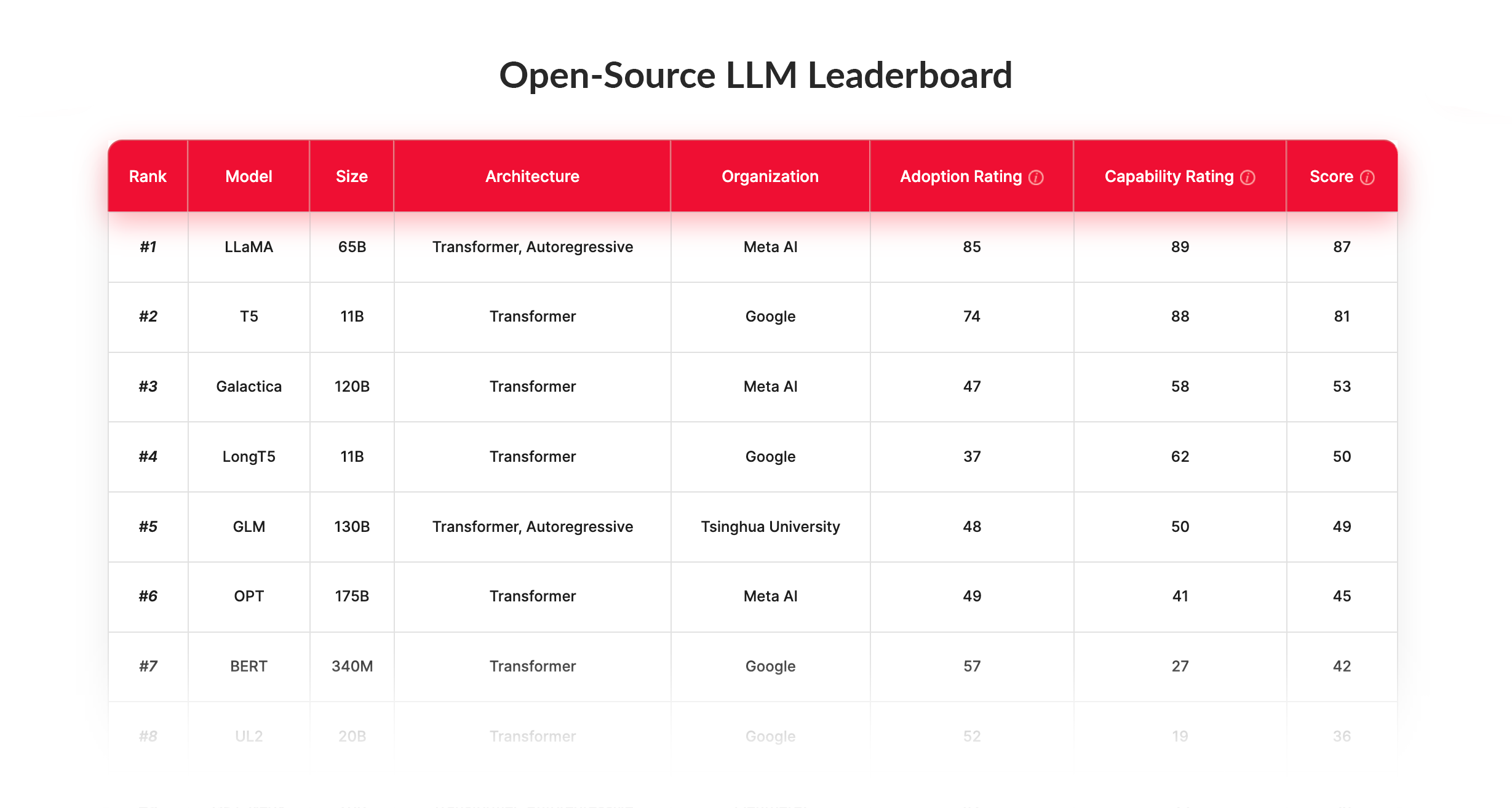
Task: Click the 130B size value
Action: [352, 526]
